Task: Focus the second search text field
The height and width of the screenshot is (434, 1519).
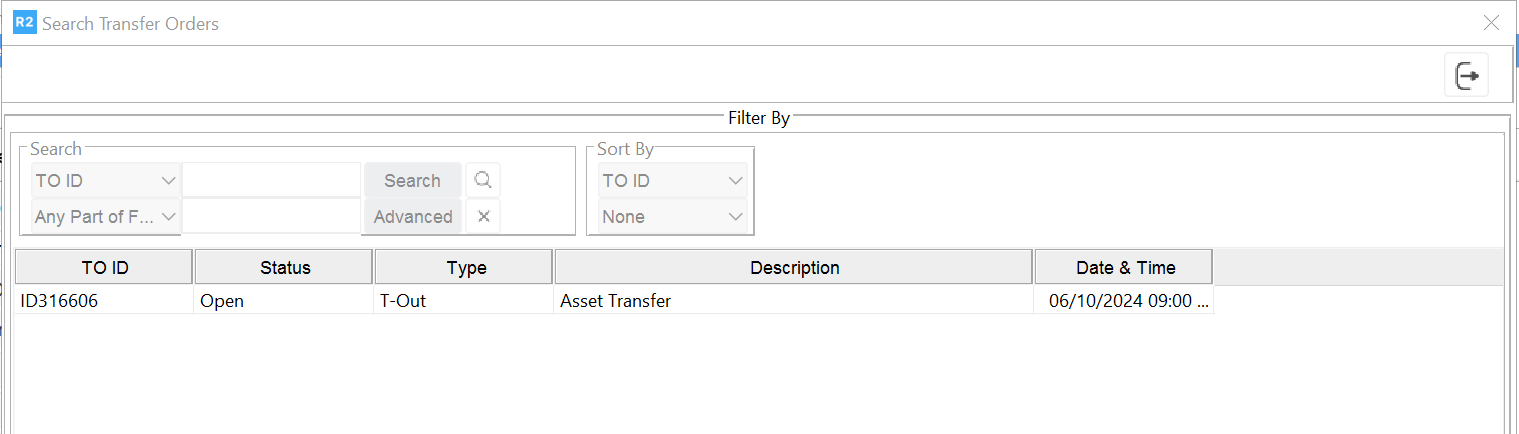Action: 271,217
